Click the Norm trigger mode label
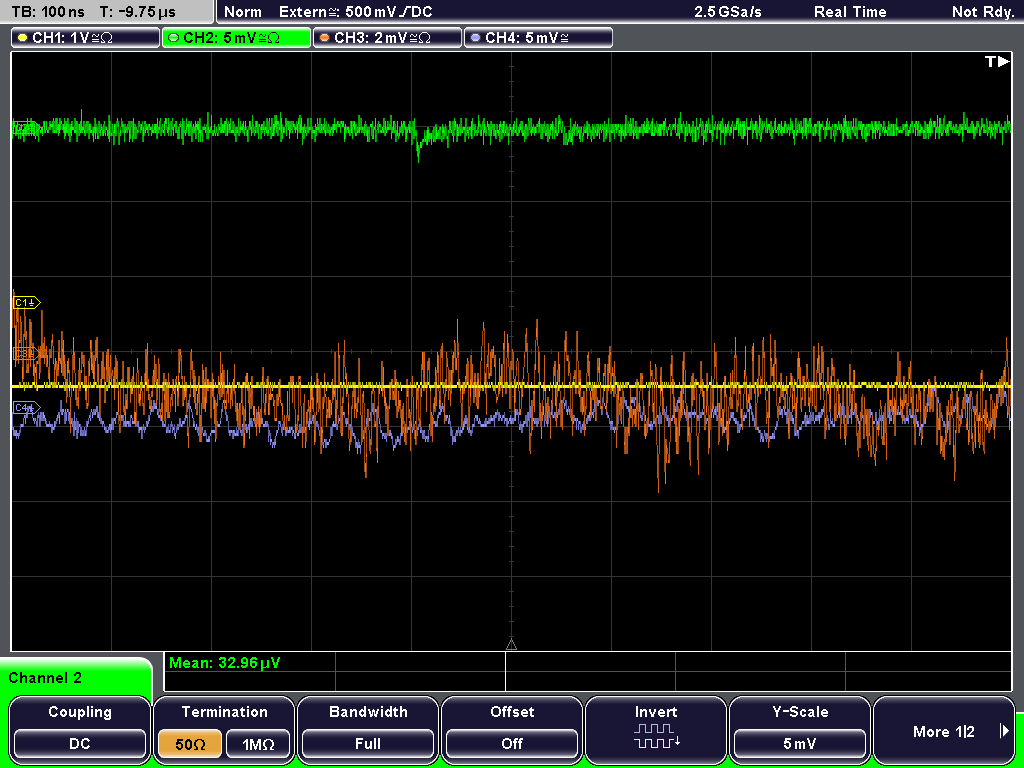Image resolution: width=1024 pixels, height=768 pixels. 243,12
